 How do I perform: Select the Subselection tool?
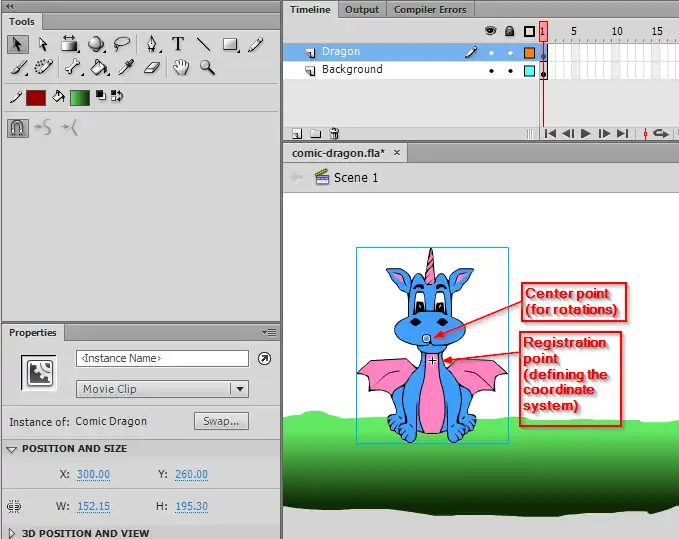[x=43, y=44]
